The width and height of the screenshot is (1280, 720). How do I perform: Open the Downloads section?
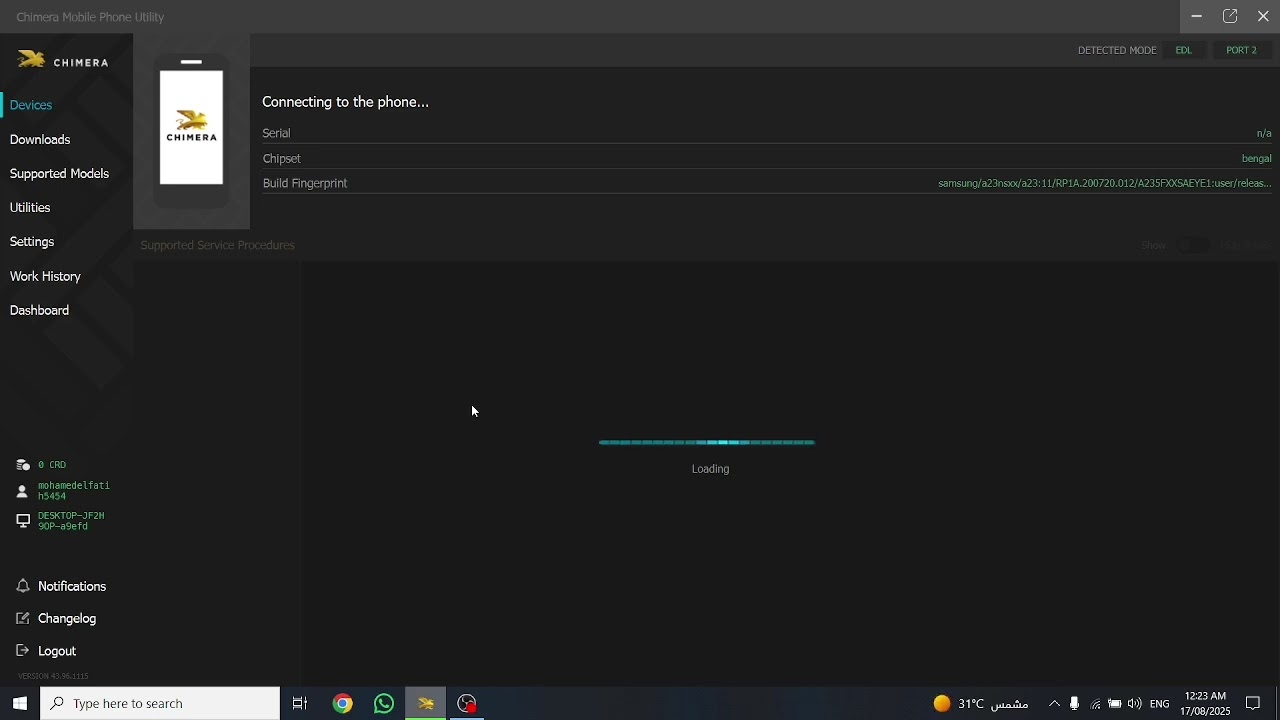(40, 140)
